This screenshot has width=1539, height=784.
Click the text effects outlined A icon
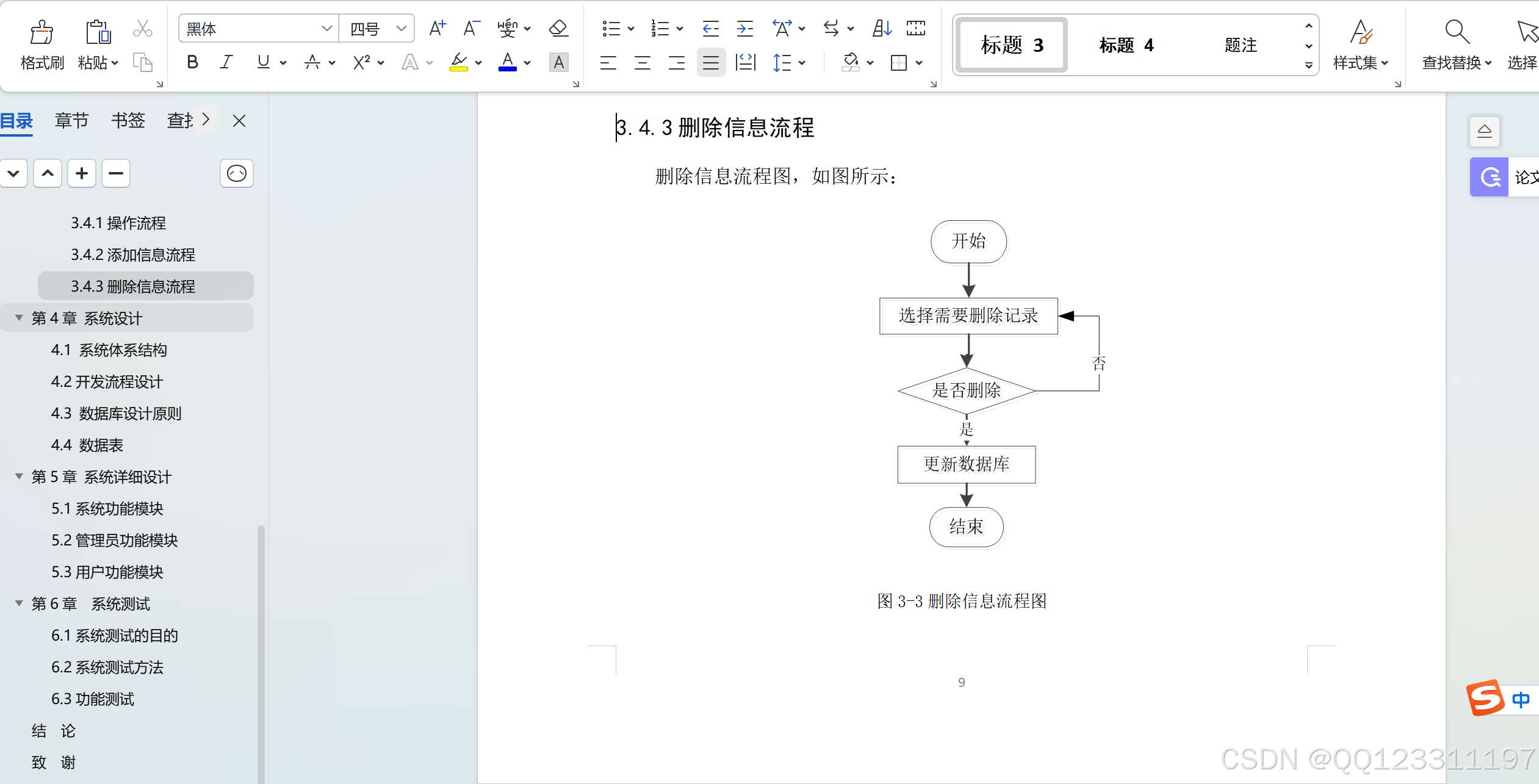coord(410,62)
